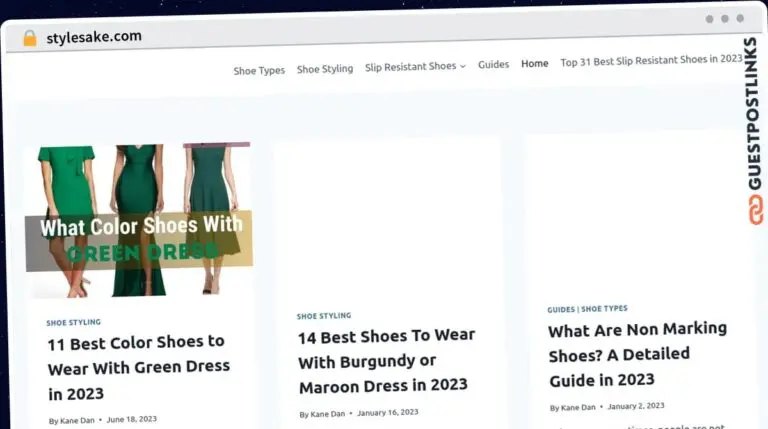Read 14 Best Shoes Burgundy Maroon Dress article
Image resolution: width=768 pixels, height=429 pixels.
[386, 361]
